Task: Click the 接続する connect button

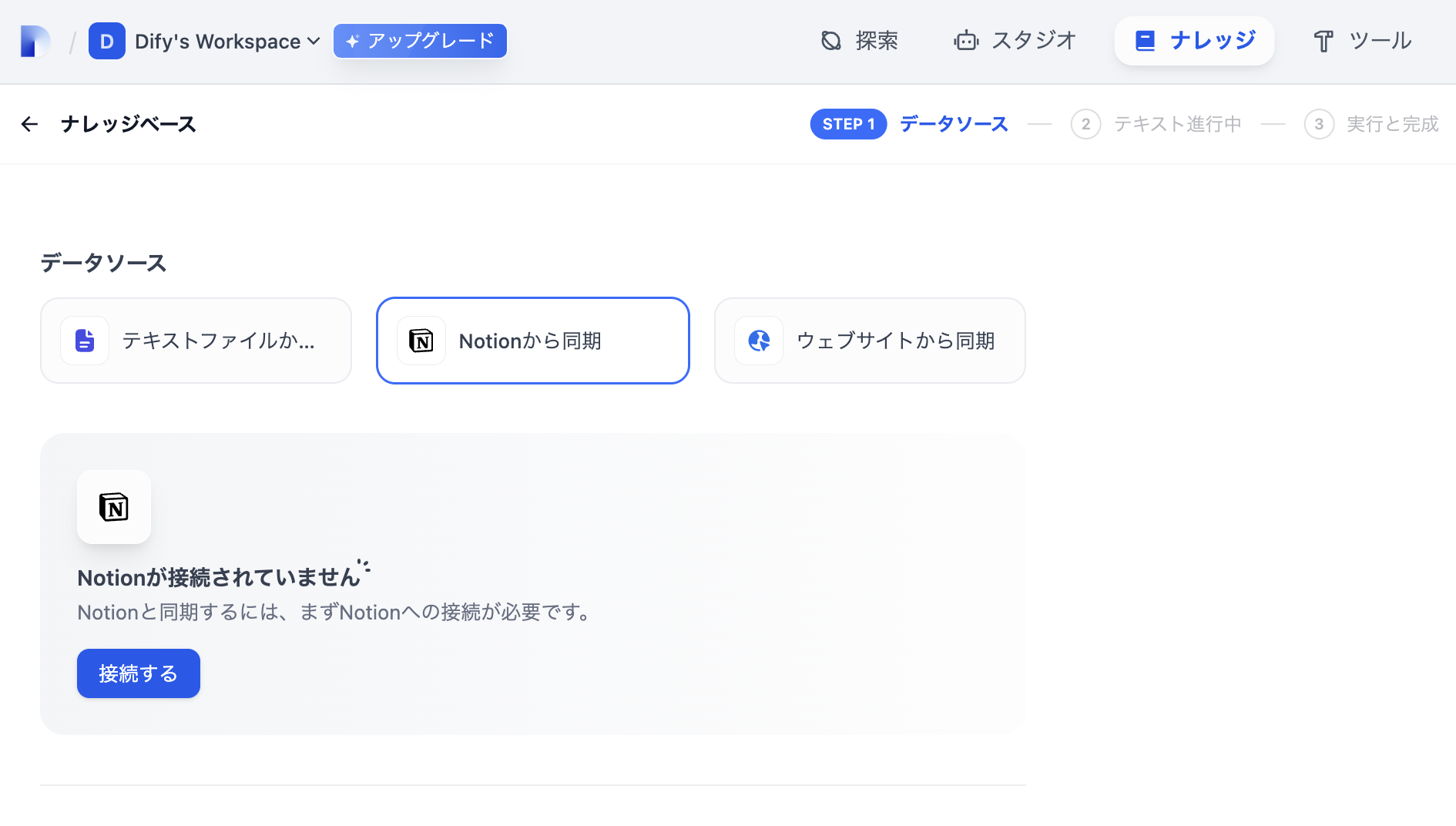Action: (x=139, y=673)
